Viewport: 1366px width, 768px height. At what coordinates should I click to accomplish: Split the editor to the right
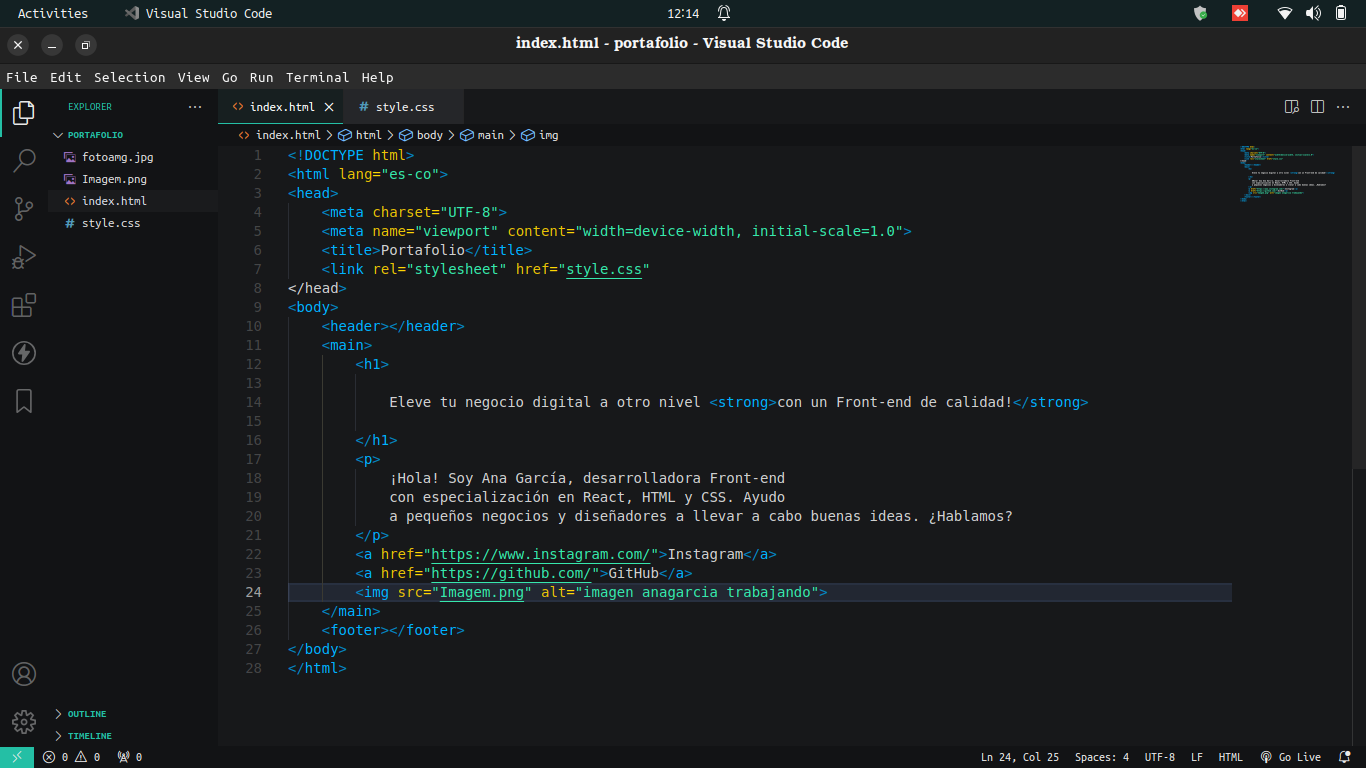(x=1317, y=106)
